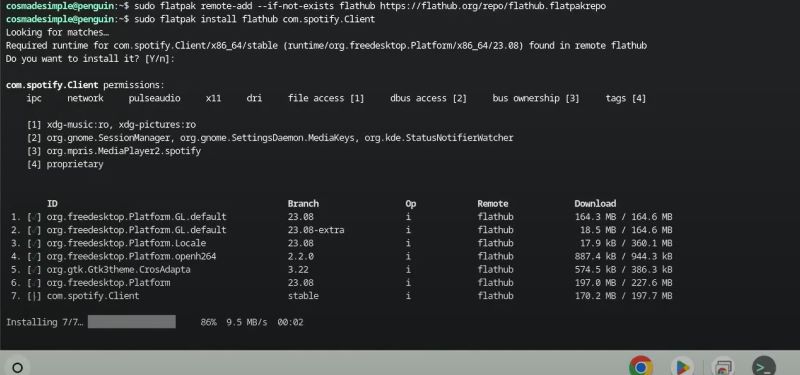Click the '3.22' branch value
The height and width of the screenshot is (375, 800).
point(298,269)
